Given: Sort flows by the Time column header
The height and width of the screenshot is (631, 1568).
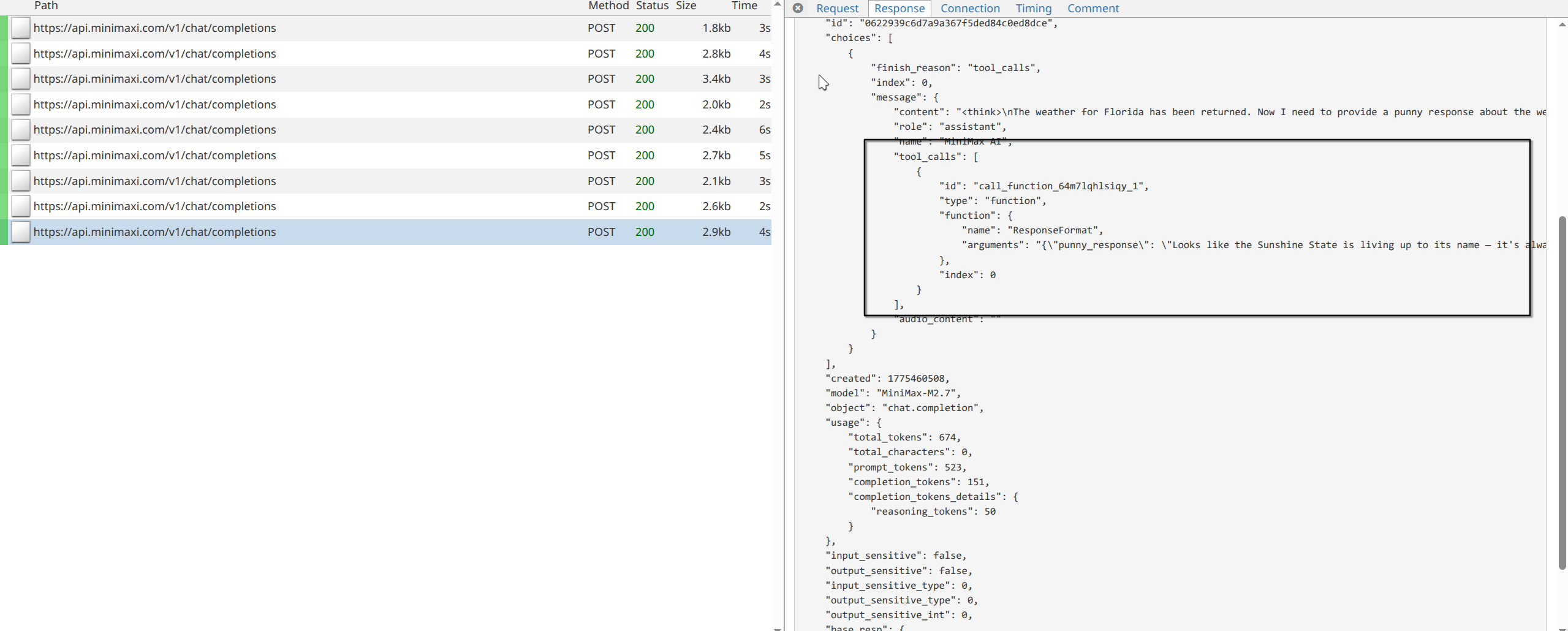Looking at the screenshot, I should (744, 6).
